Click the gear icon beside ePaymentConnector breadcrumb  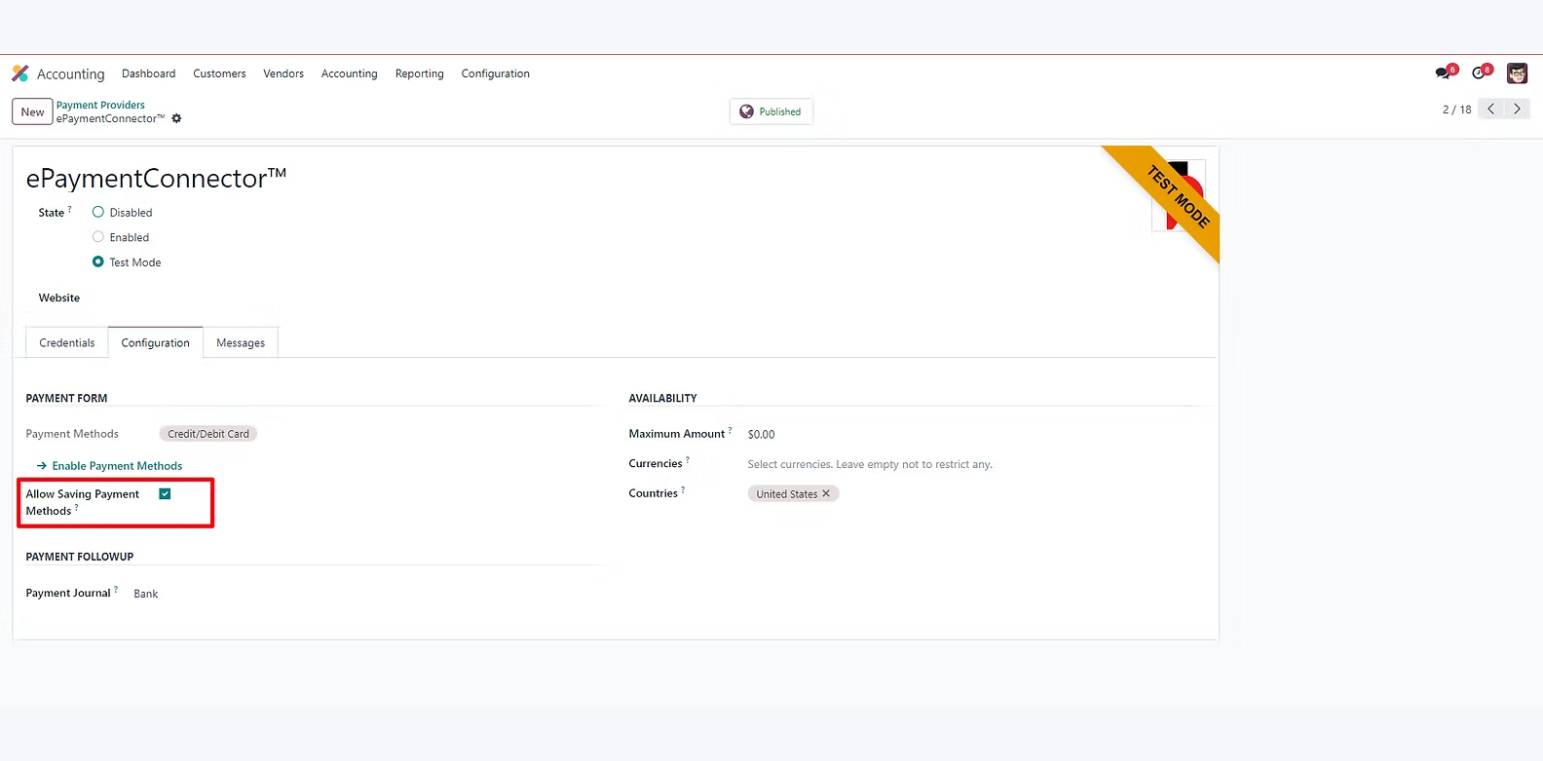click(177, 118)
